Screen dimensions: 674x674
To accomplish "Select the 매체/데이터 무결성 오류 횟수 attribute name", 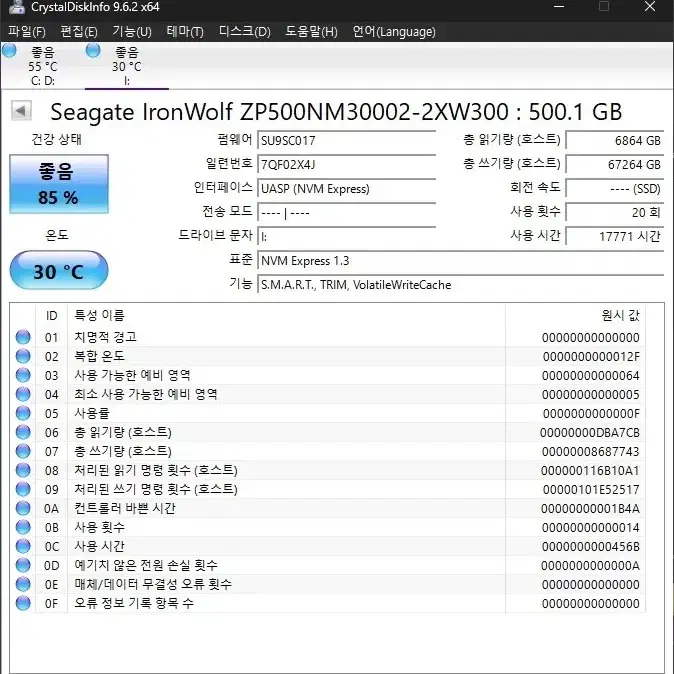I will [153, 584].
